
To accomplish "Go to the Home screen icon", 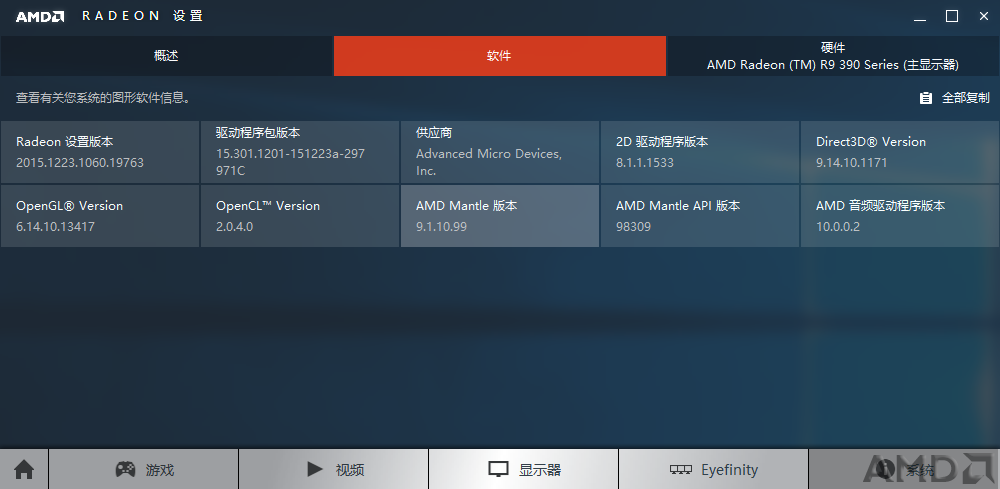I will 24,470.
